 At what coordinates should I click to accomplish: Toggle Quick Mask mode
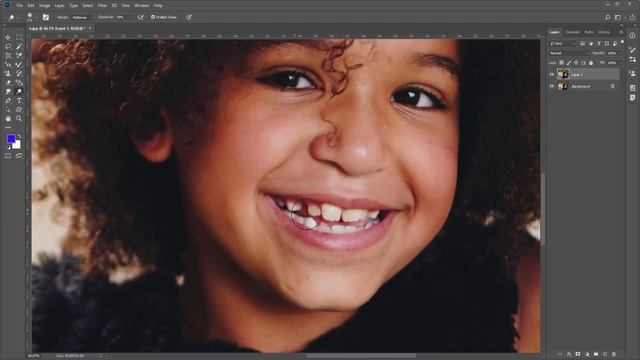(x=8, y=156)
